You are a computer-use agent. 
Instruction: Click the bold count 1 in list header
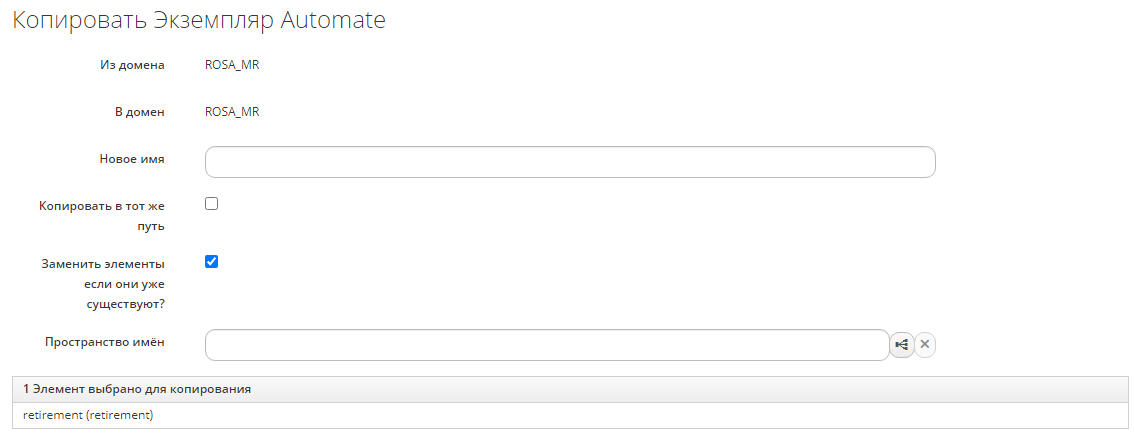(27, 389)
